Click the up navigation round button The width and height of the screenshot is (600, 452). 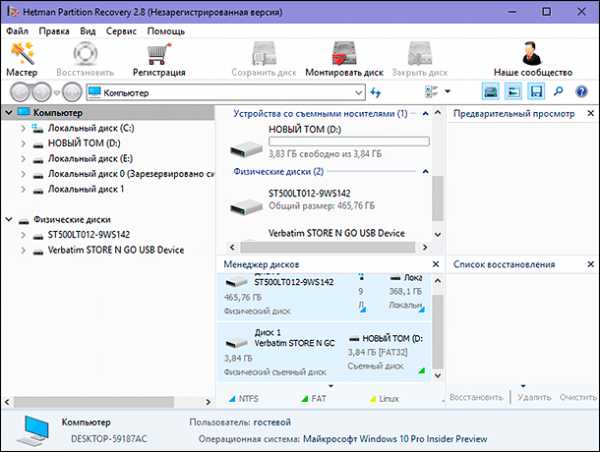72,92
